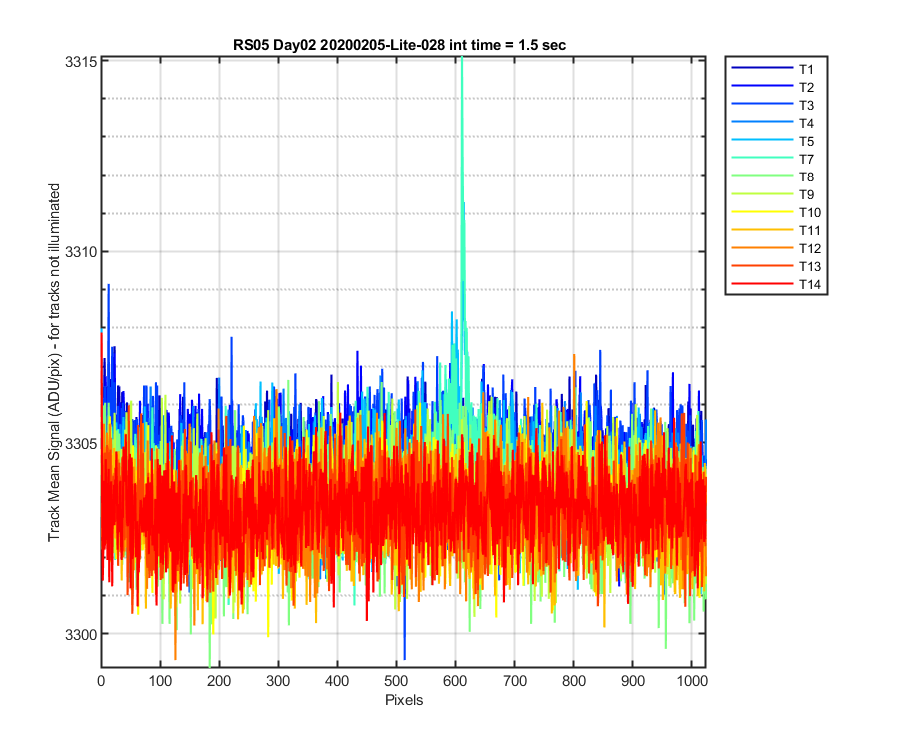900x750 pixels.
Task: Click x-axis tick label 500
Action: (x=396, y=681)
